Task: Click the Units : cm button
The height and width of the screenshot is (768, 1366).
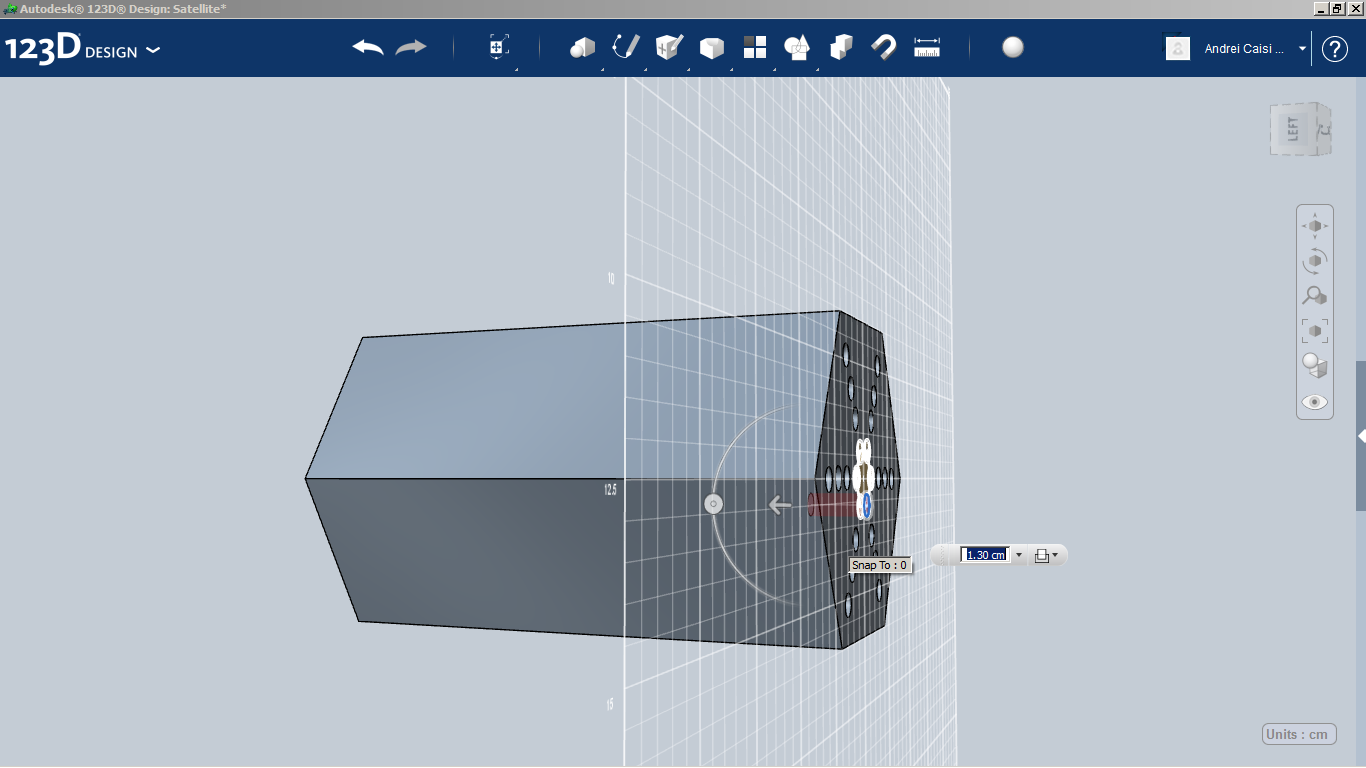Action: coord(1299,734)
